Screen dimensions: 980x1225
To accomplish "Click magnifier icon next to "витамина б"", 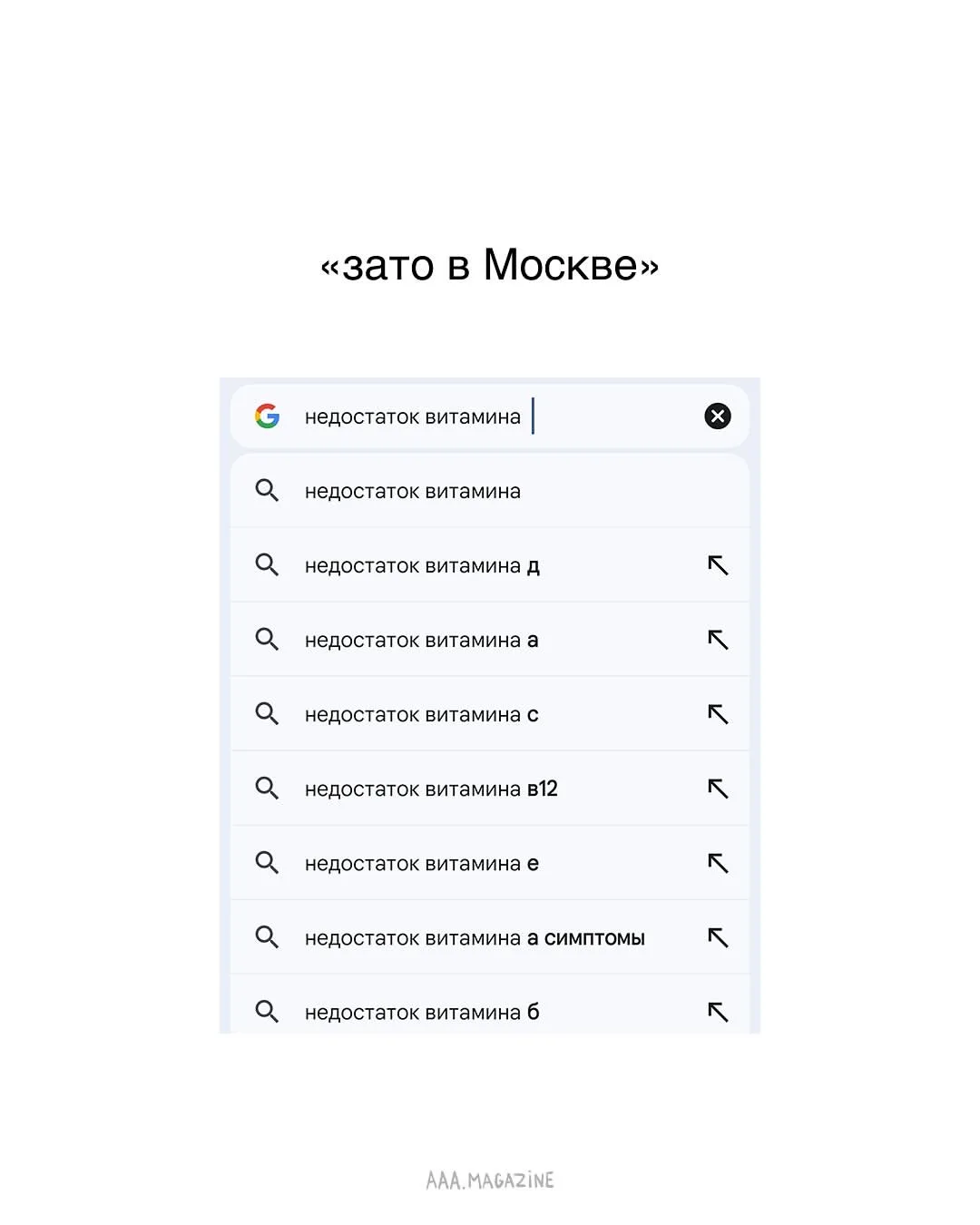I will (x=267, y=1012).
